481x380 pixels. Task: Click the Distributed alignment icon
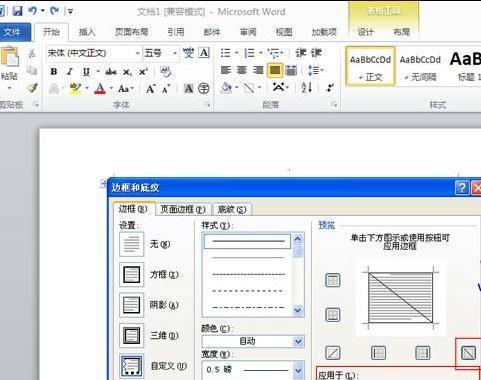(x=291, y=70)
